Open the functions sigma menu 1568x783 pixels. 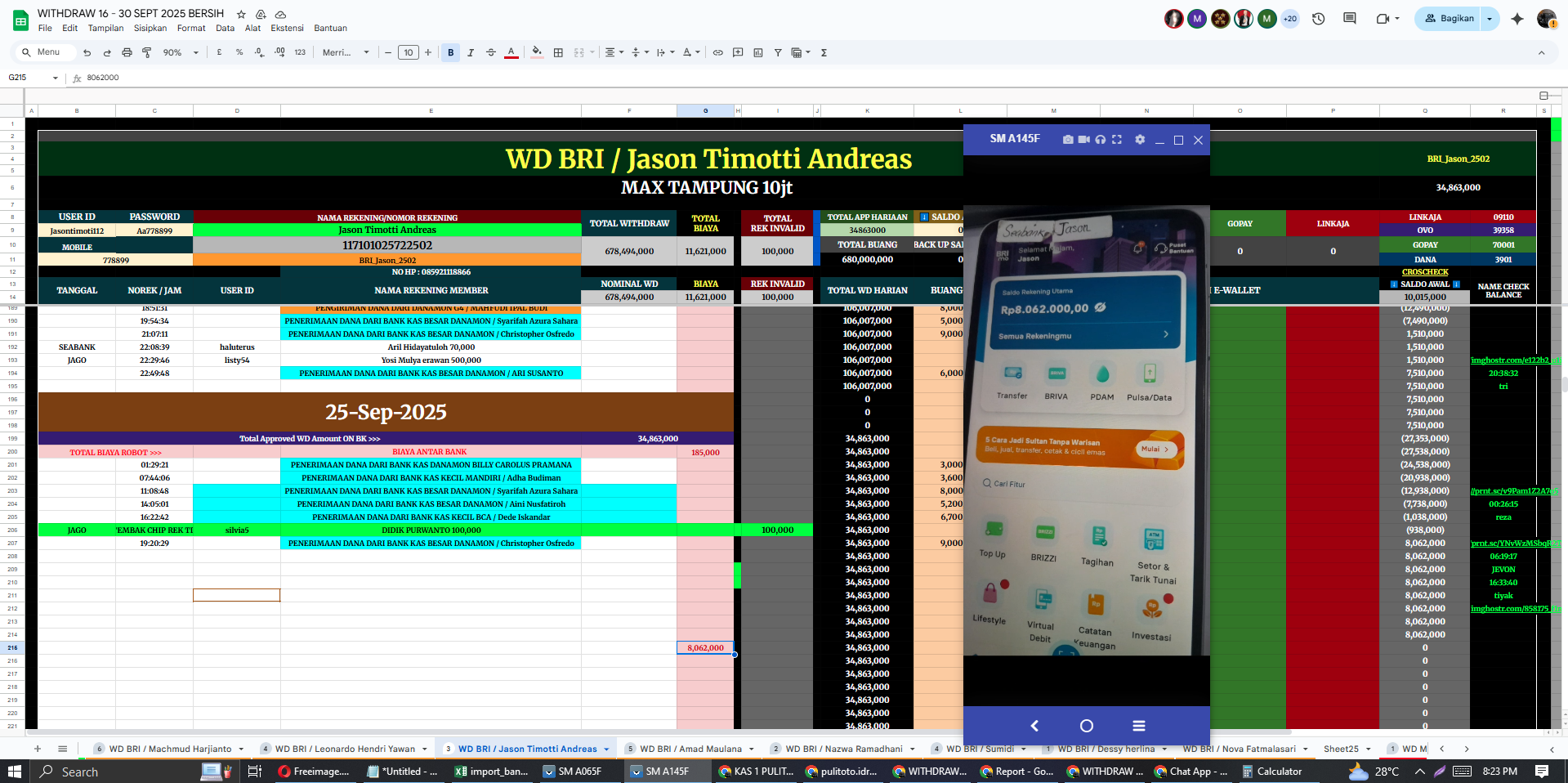click(x=824, y=52)
